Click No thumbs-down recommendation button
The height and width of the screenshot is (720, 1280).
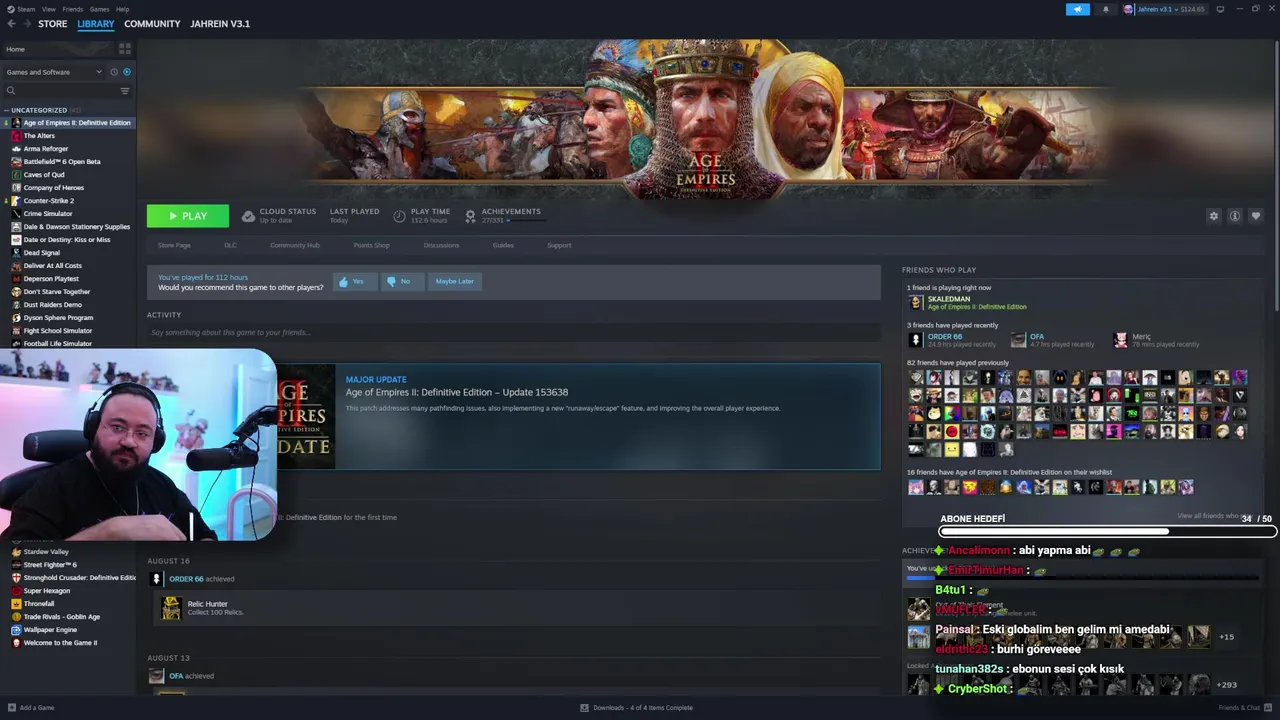tap(400, 282)
